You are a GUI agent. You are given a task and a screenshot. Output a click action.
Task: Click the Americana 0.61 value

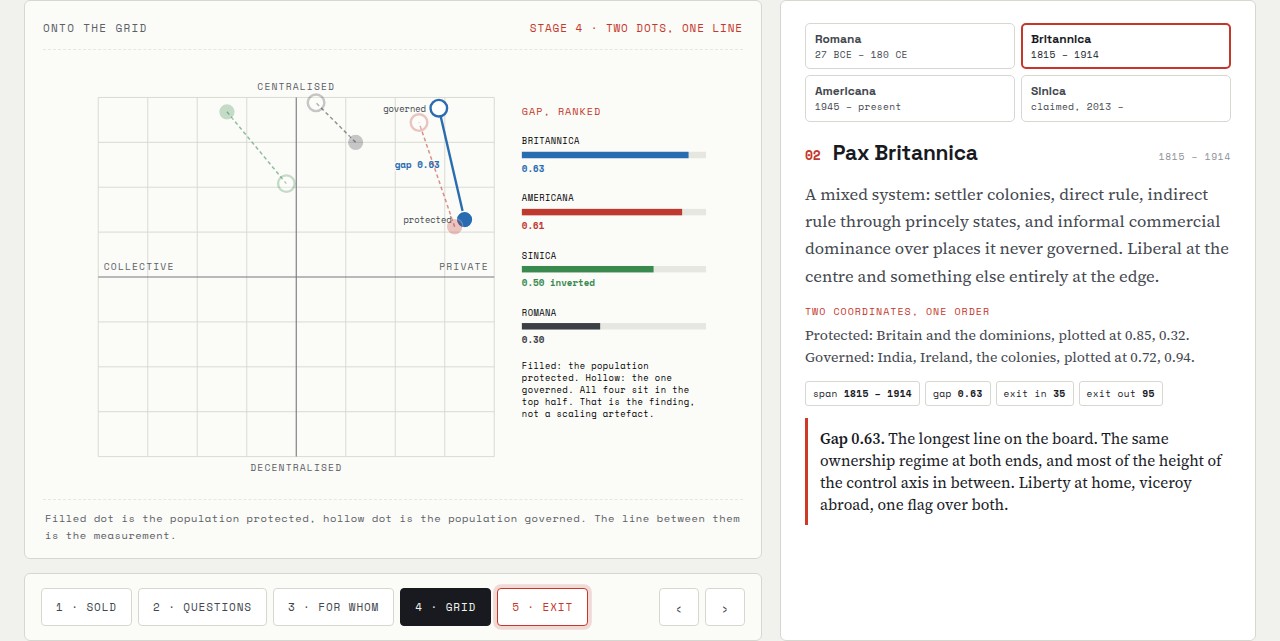(x=533, y=226)
